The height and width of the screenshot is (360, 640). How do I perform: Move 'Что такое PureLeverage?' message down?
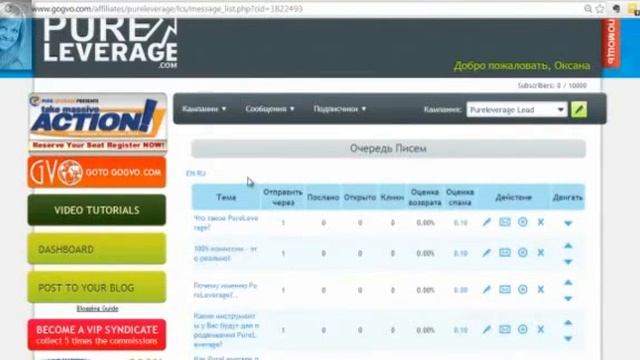(x=568, y=223)
